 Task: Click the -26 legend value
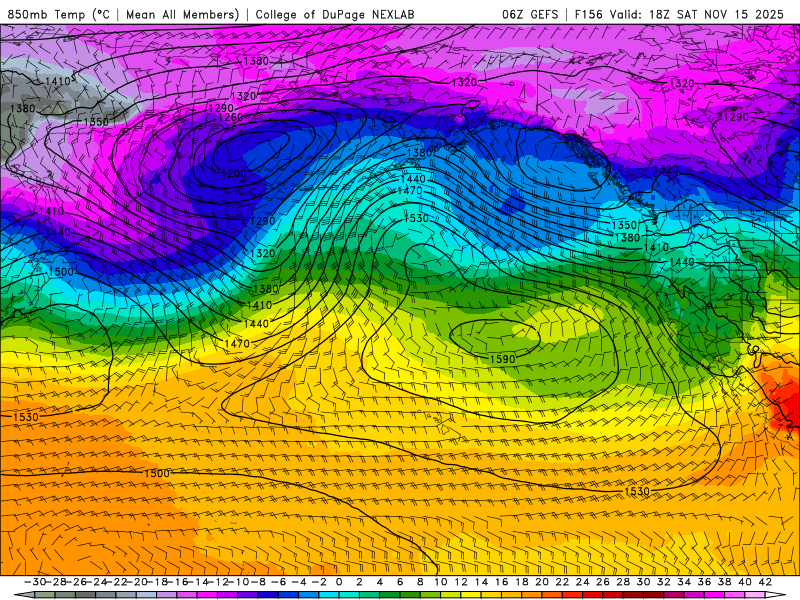click(x=75, y=582)
